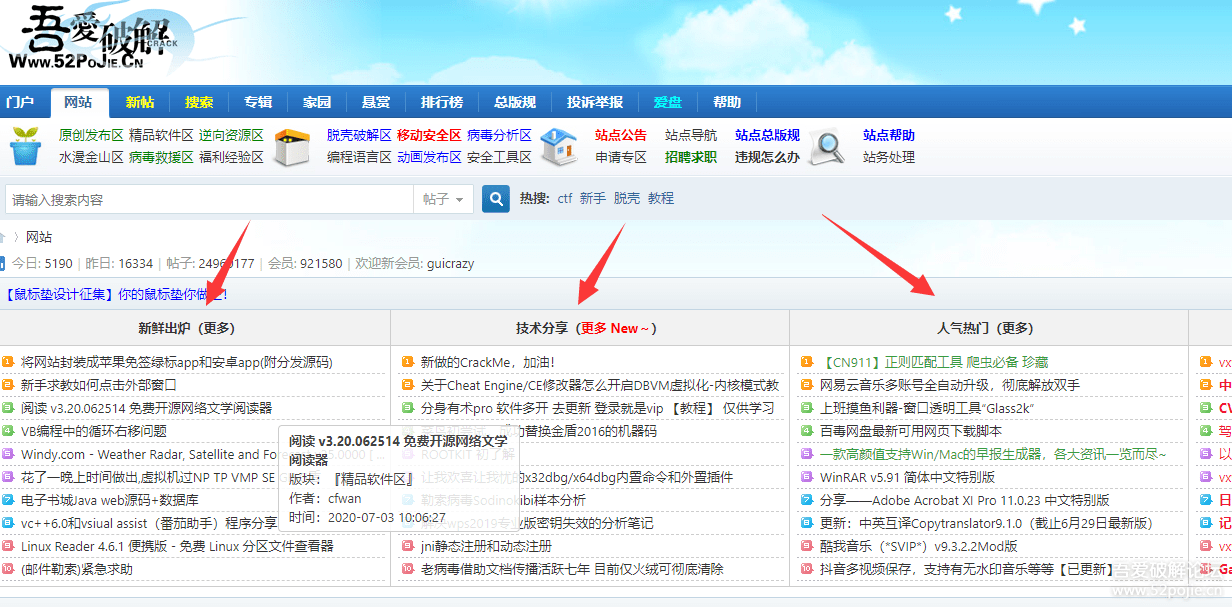The width and height of the screenshot is (1232, 607).
Task: Click rank 3 icon beside 阅读 v3.20.062514
Action: [x=8, y=408]
